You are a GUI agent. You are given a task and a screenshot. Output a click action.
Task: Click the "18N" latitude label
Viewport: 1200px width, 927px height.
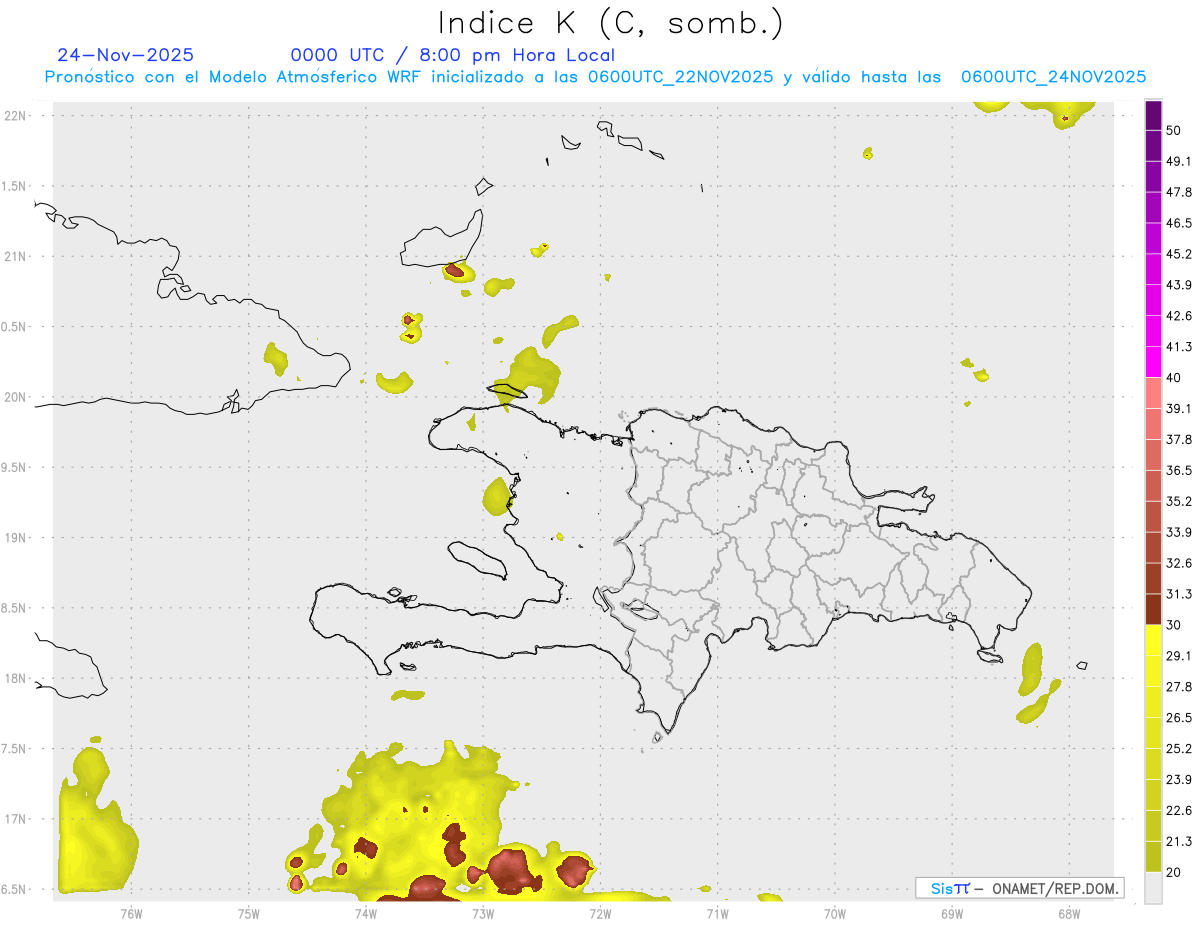pos(17,679)
